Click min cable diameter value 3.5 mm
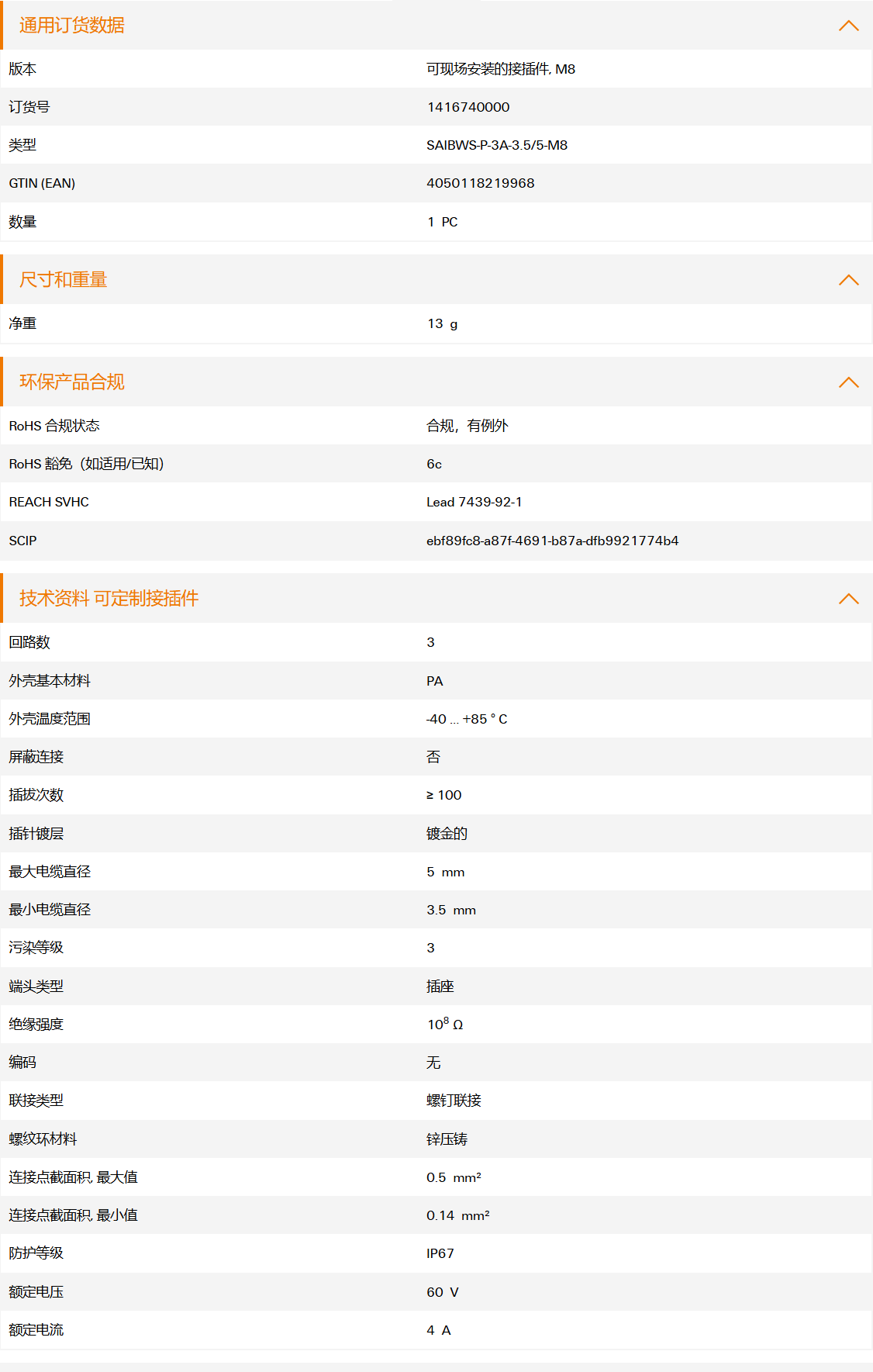This screenshot has width=873, height=1372. click(x=451, y=910)
